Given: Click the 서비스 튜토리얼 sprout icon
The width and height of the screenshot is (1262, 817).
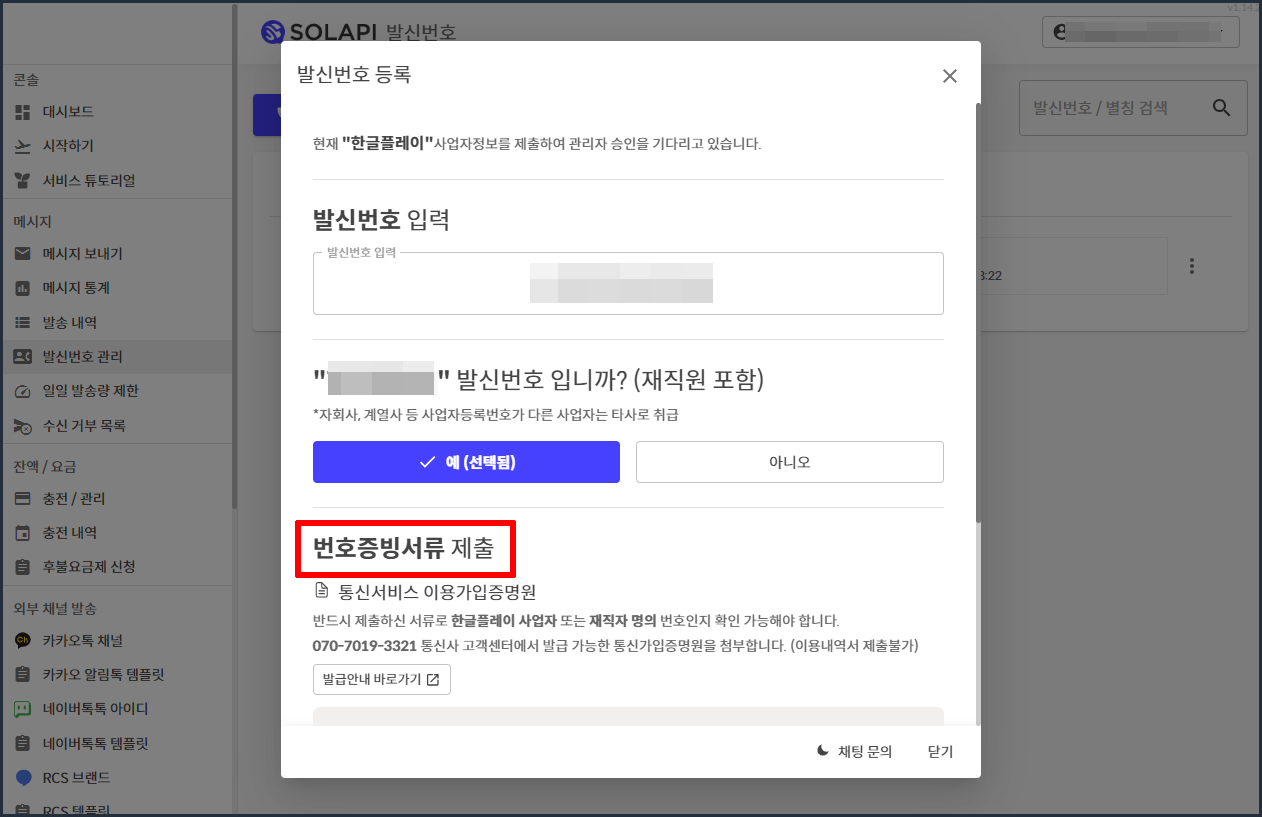Looking at the screenshot, I should point(23,180).
